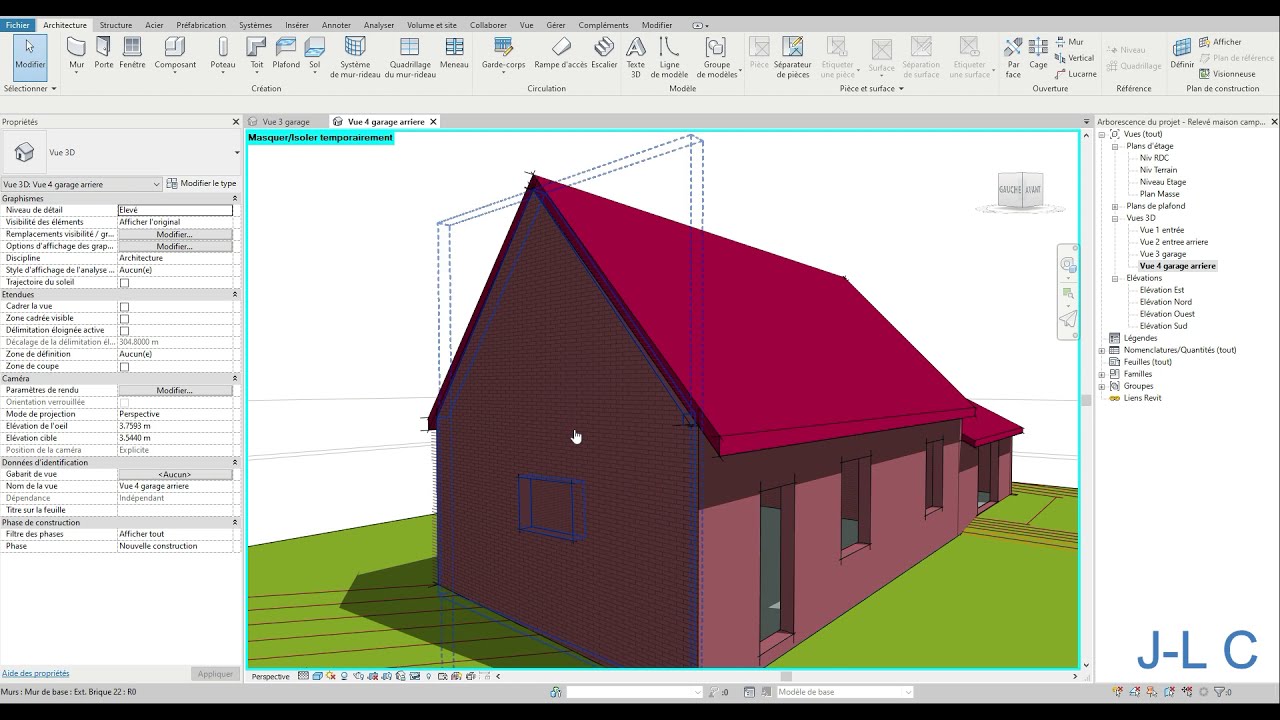The image size is (1280, 720).
Task: Open Groupe de modèles tool
Action: [x=717, y=58]
